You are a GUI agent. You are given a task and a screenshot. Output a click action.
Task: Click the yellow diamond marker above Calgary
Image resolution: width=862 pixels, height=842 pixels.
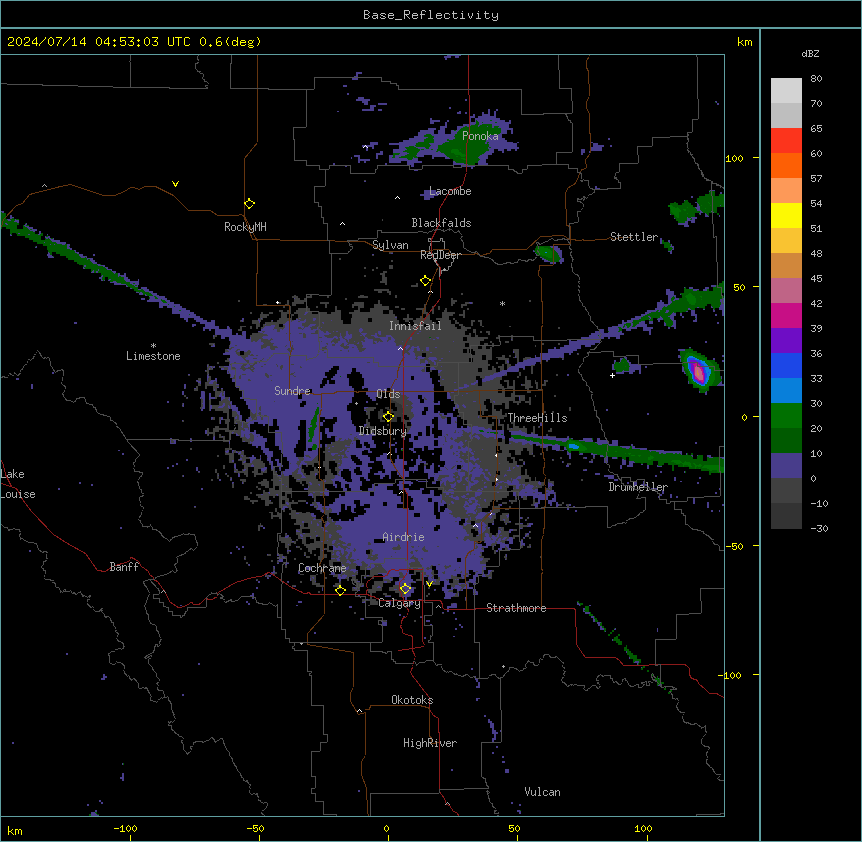405,589
